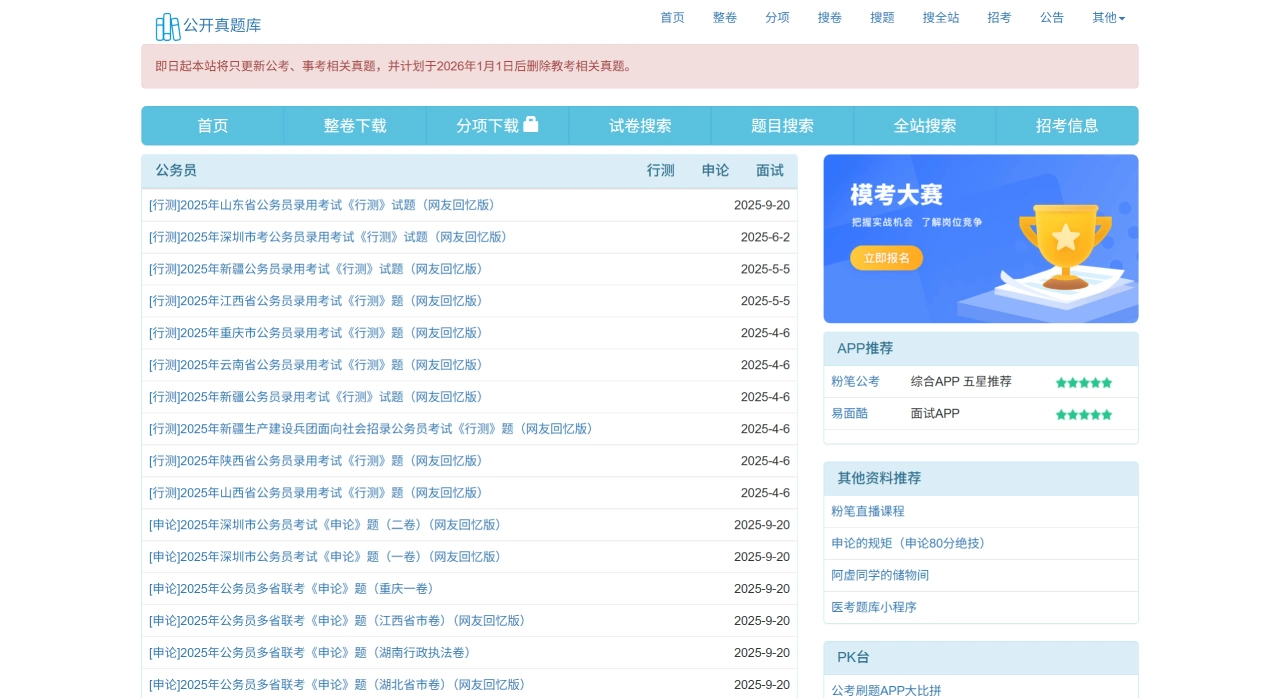Filter civil servant list by 面试
This screenshot has width=1280, height=698.
770,171
